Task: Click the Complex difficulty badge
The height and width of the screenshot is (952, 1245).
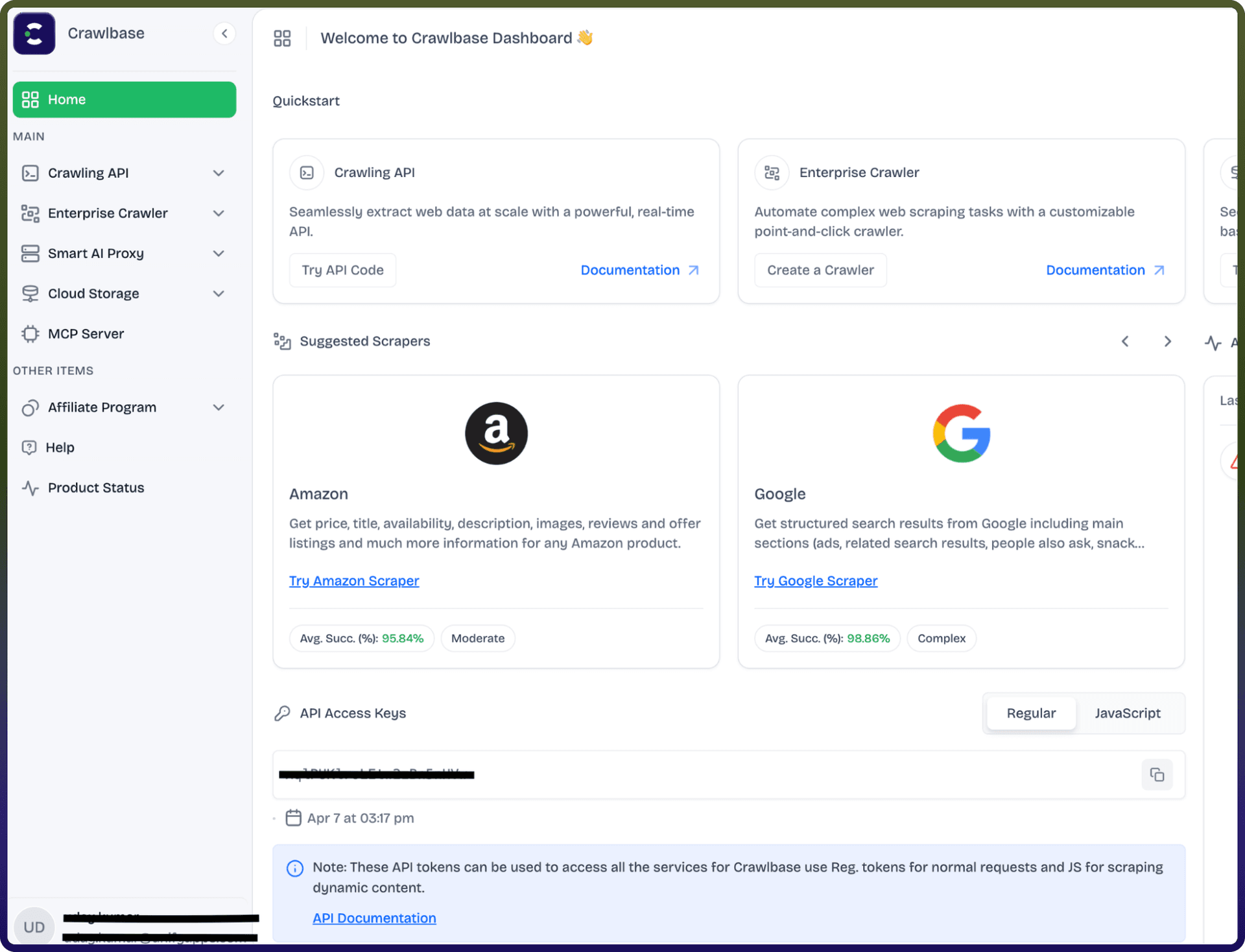Action: (942, 638)
